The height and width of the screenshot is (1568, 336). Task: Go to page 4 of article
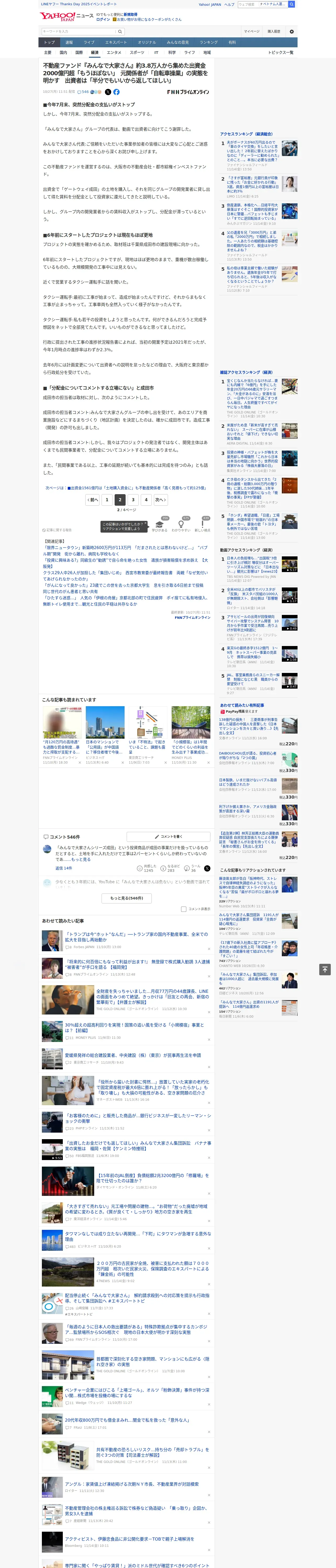[146, 500]
